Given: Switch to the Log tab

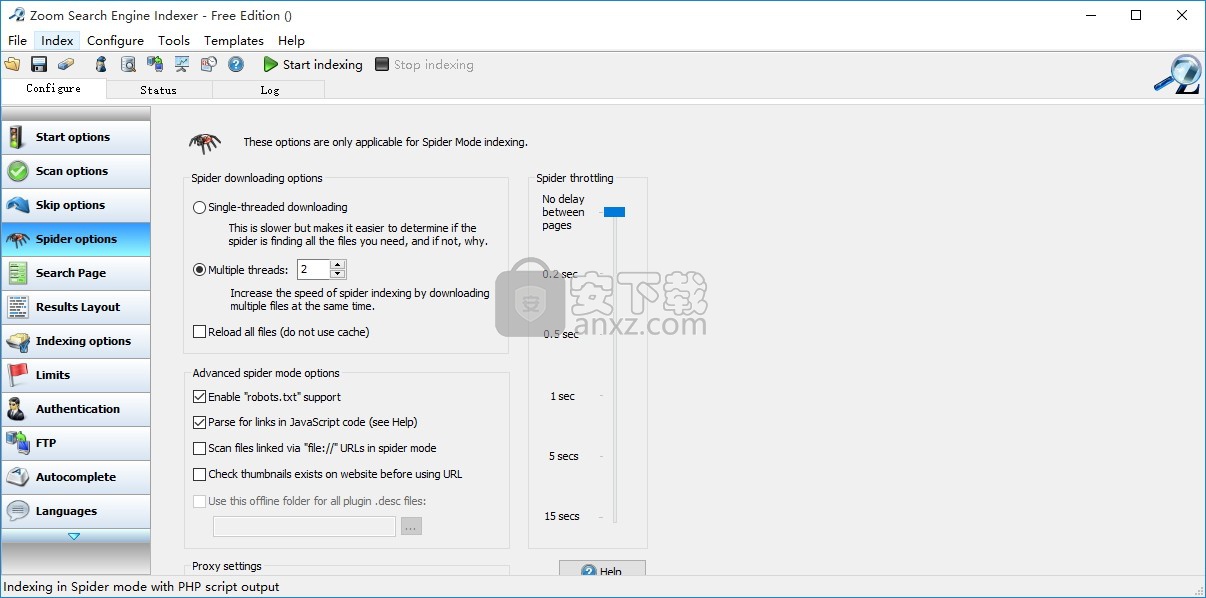Looking at the screenshot, I should click(270, 90).
